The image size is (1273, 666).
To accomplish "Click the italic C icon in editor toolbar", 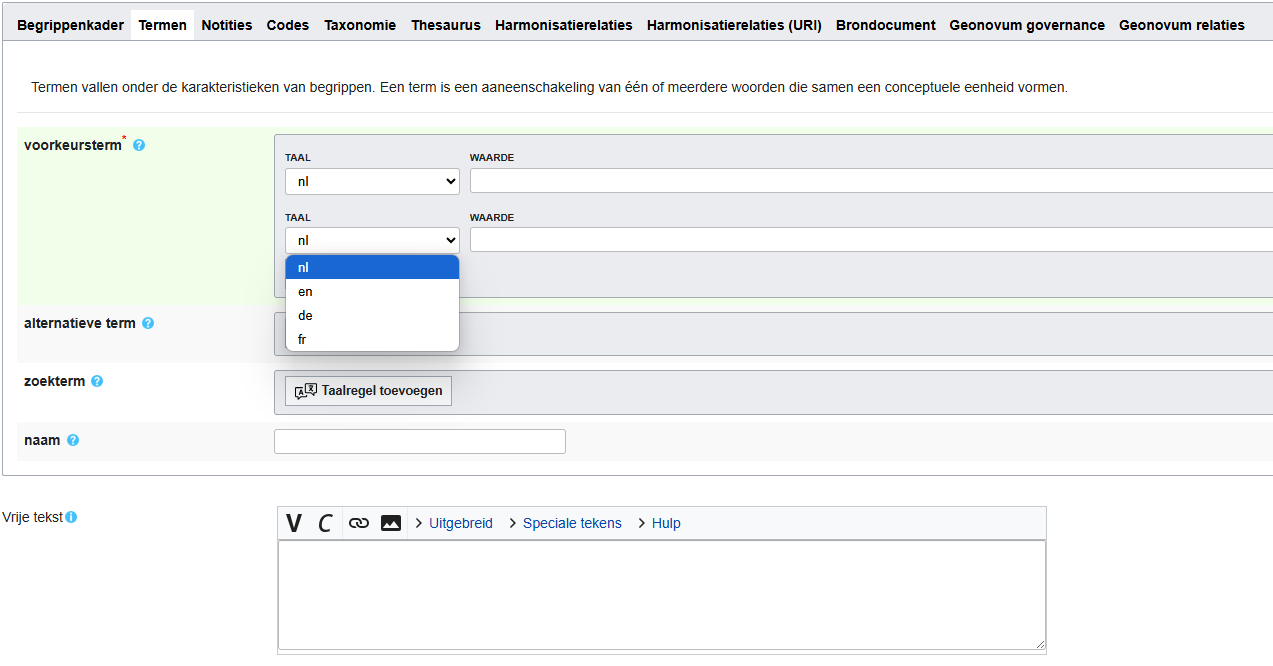I will 325,523.
